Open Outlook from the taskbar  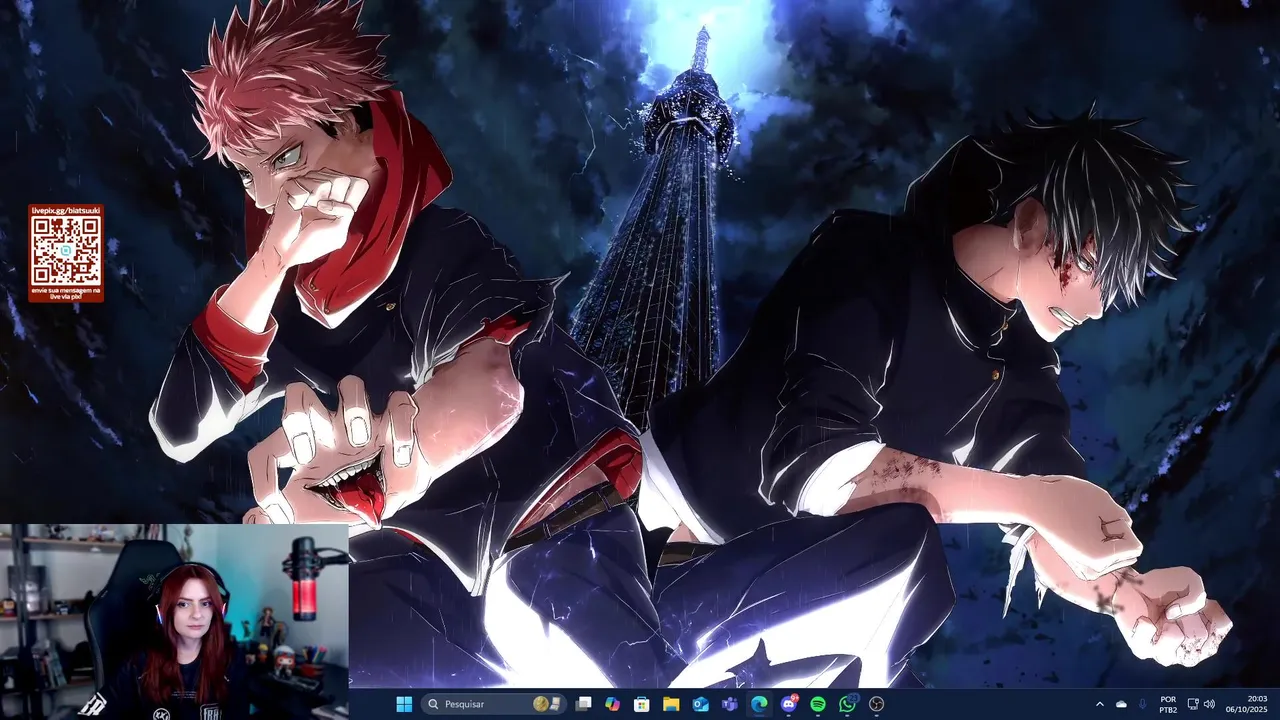pos(701,704)
